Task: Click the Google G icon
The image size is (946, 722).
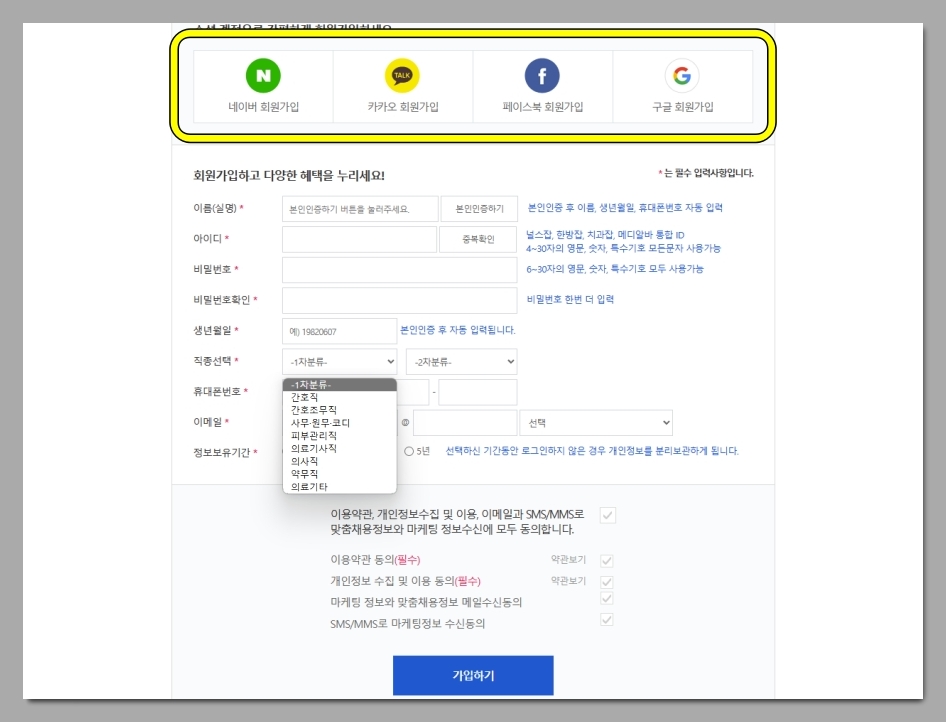Action: [x=682, y=75]
